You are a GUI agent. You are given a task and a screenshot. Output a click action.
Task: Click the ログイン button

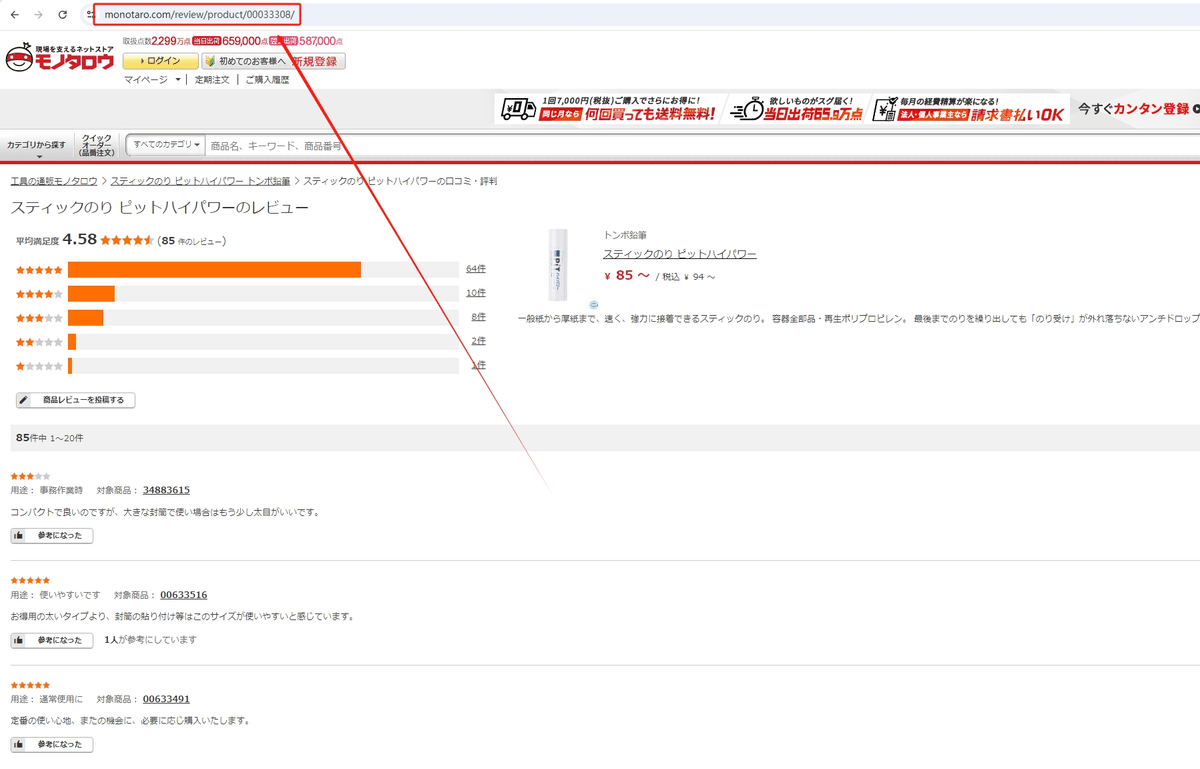click(x=160, y=61)
